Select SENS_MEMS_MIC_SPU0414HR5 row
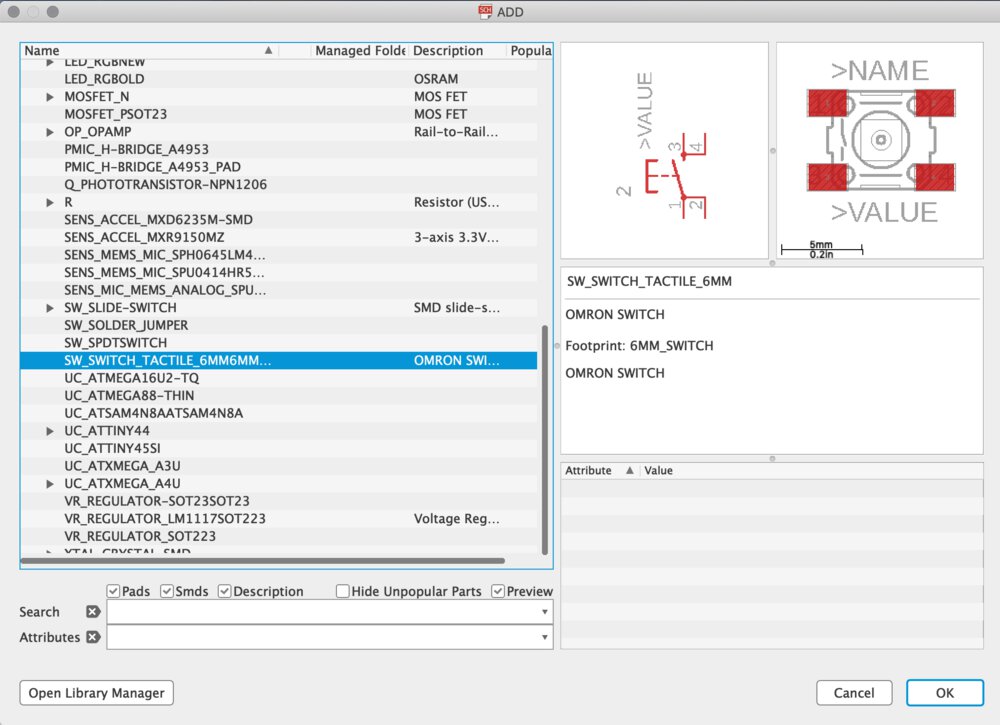 pos(279,273)
